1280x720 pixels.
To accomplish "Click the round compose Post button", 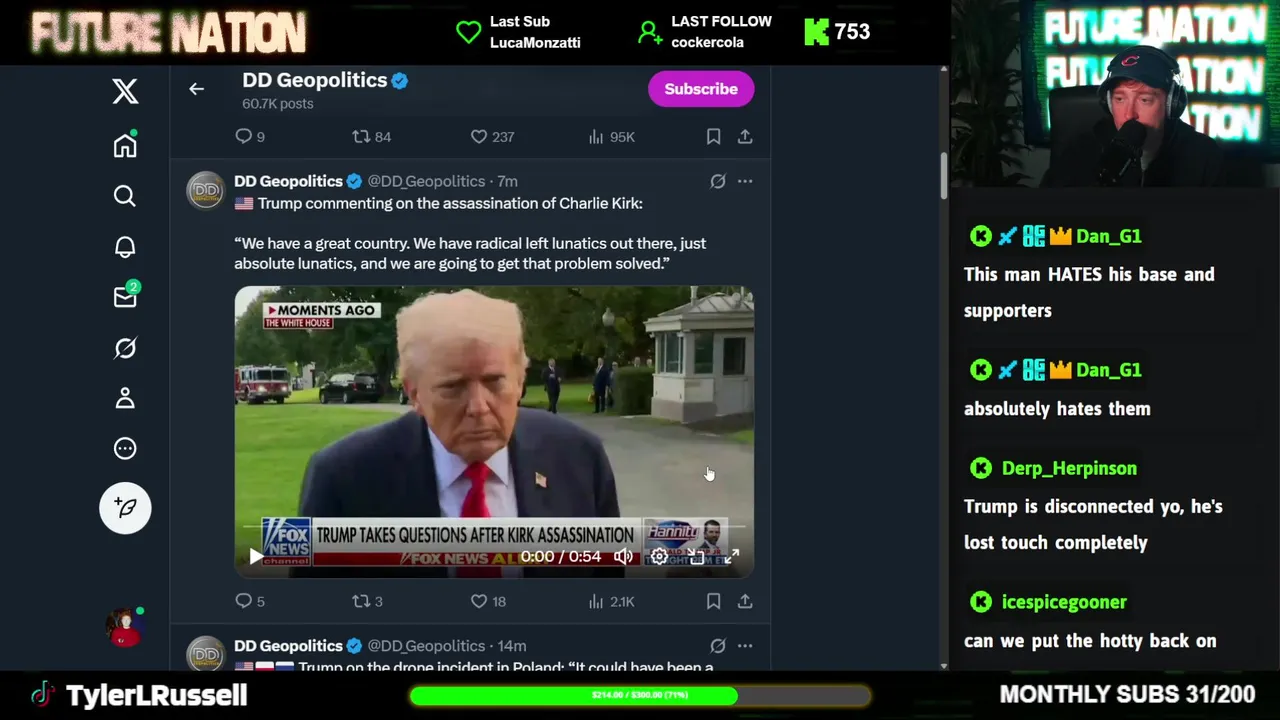I will tap(125, 508).
